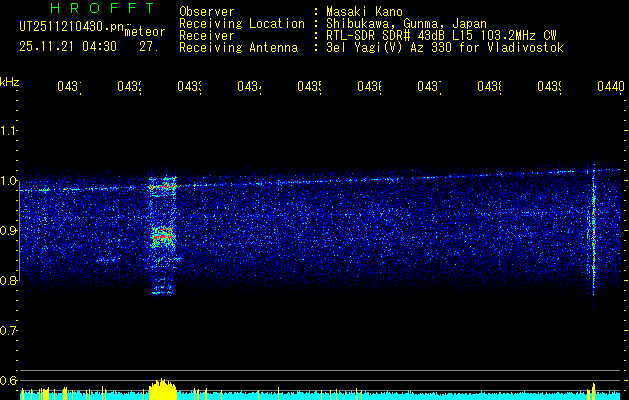Click the 0433 time marker
This screenshot has height=400, width=629.
pos(189,86)
